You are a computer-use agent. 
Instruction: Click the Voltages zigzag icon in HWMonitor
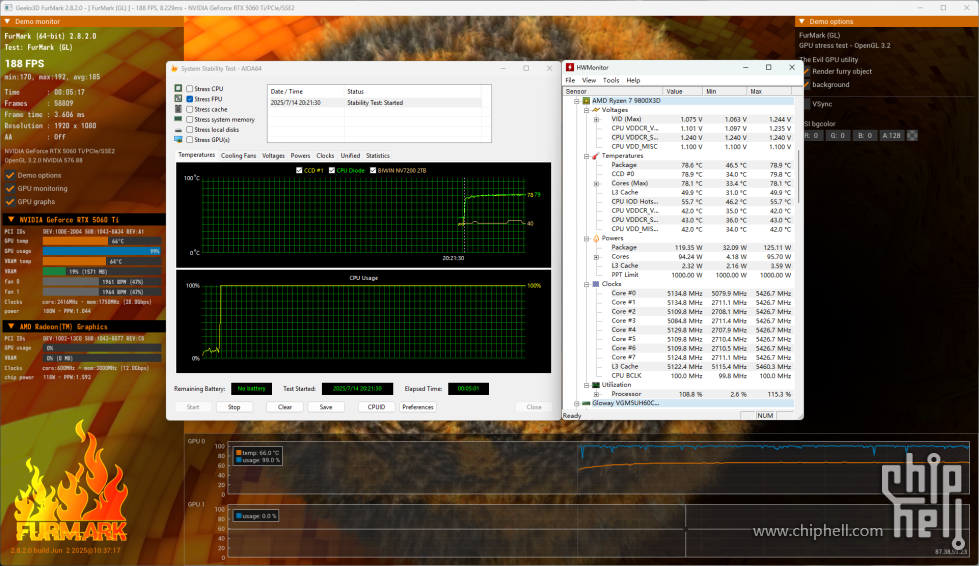[x=596, y=110]
